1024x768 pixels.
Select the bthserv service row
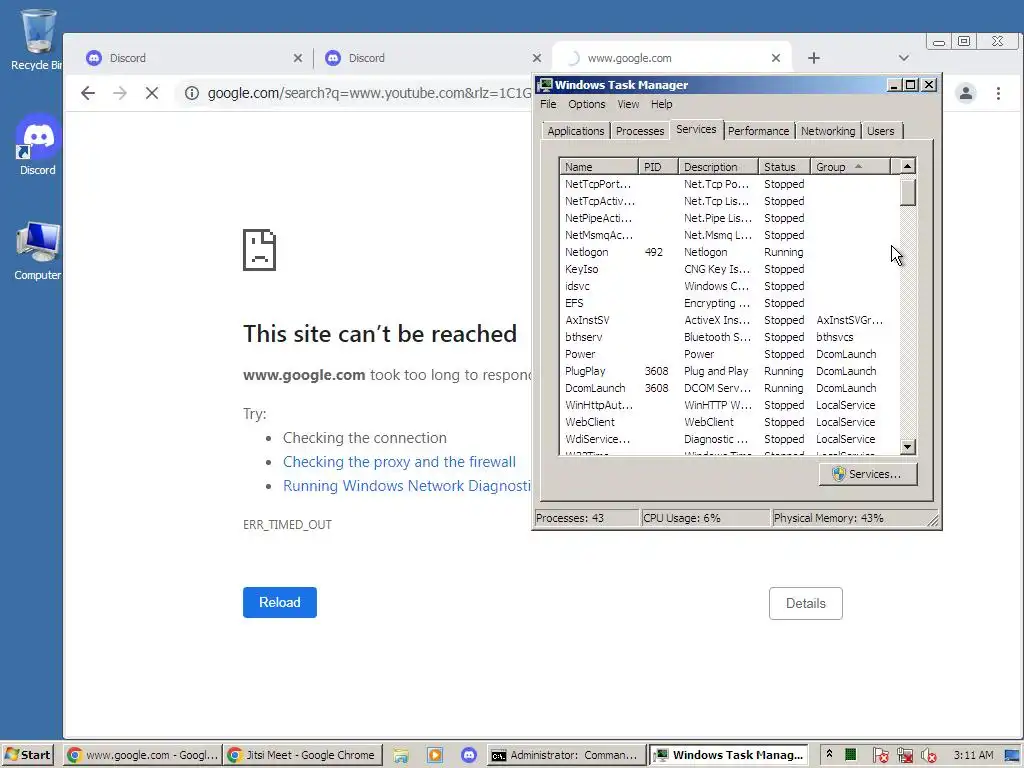tap(729, 337)
